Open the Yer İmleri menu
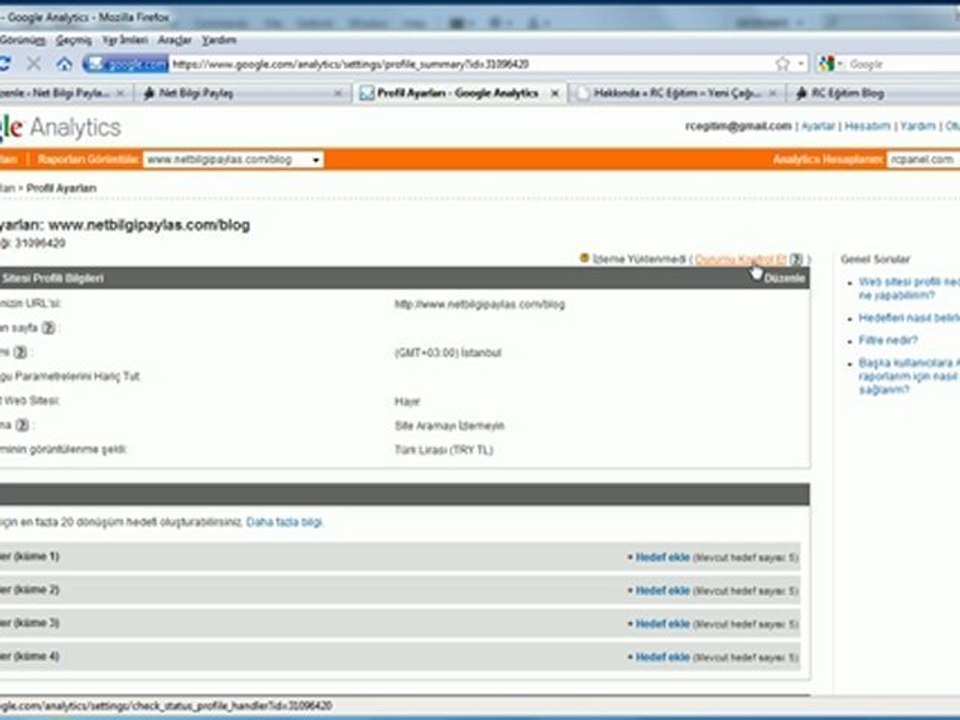Viewport: 960px width, 720px height. click(125, 40)
